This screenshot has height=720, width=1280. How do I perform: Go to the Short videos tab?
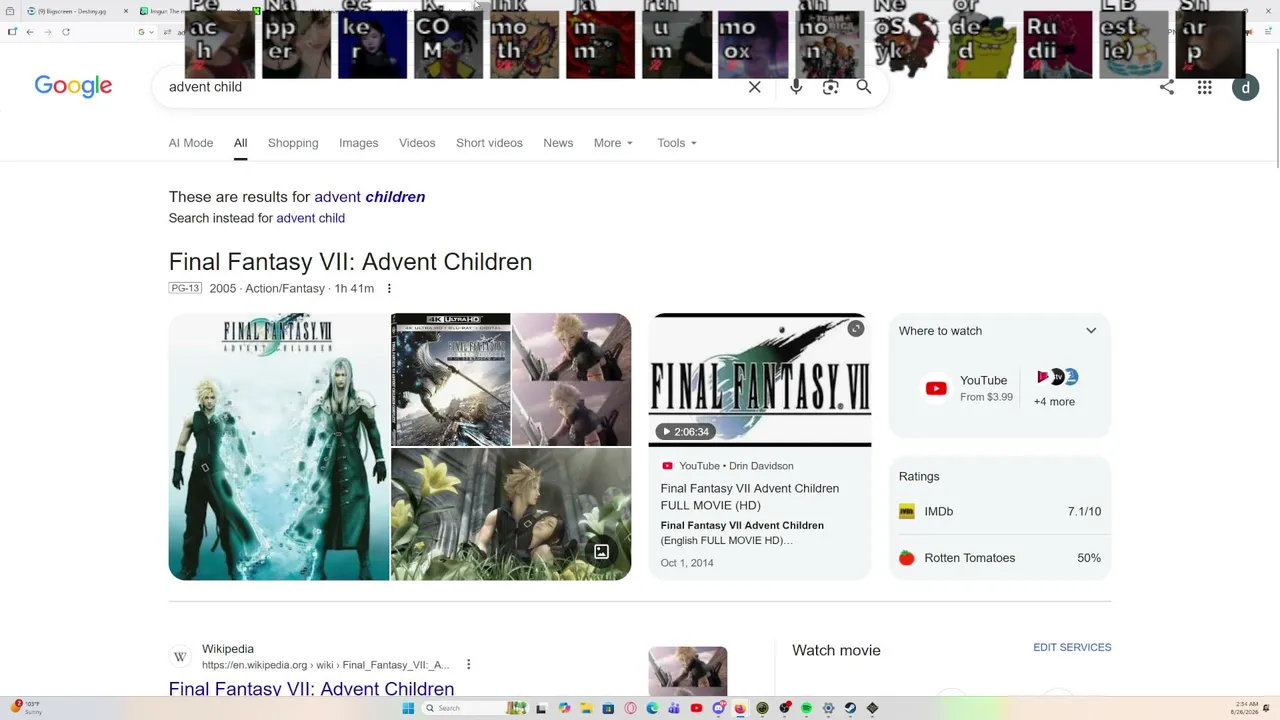pyautogui.click(x=489, y=143)
